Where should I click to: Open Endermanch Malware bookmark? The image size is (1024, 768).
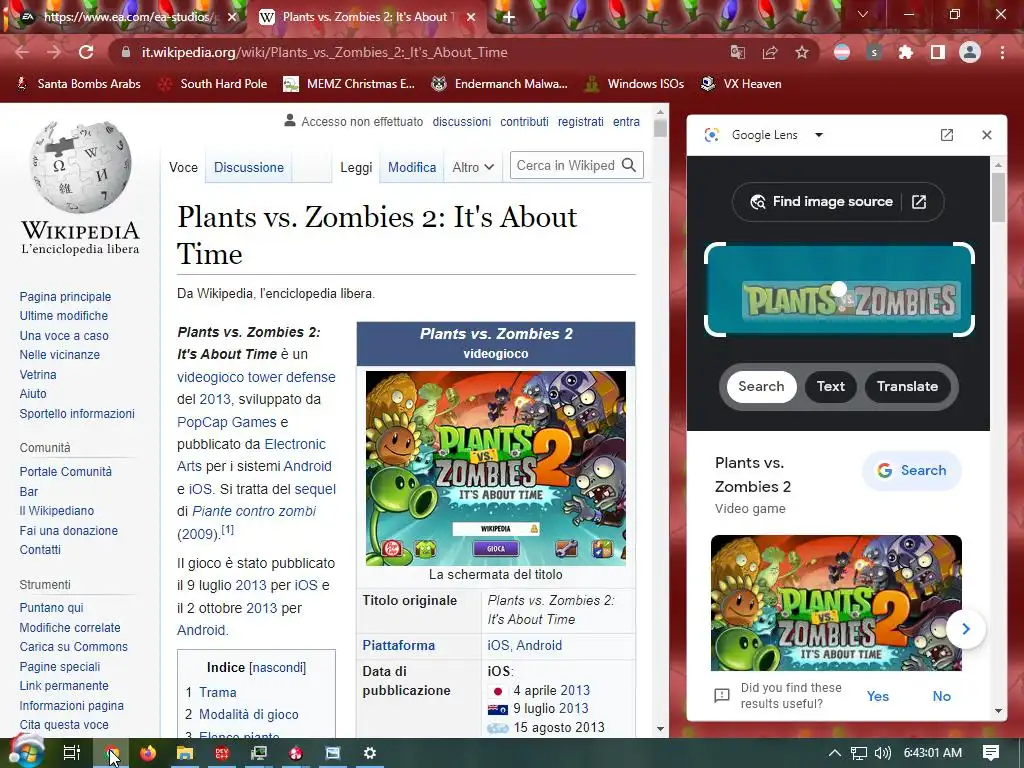click(500, 84)
